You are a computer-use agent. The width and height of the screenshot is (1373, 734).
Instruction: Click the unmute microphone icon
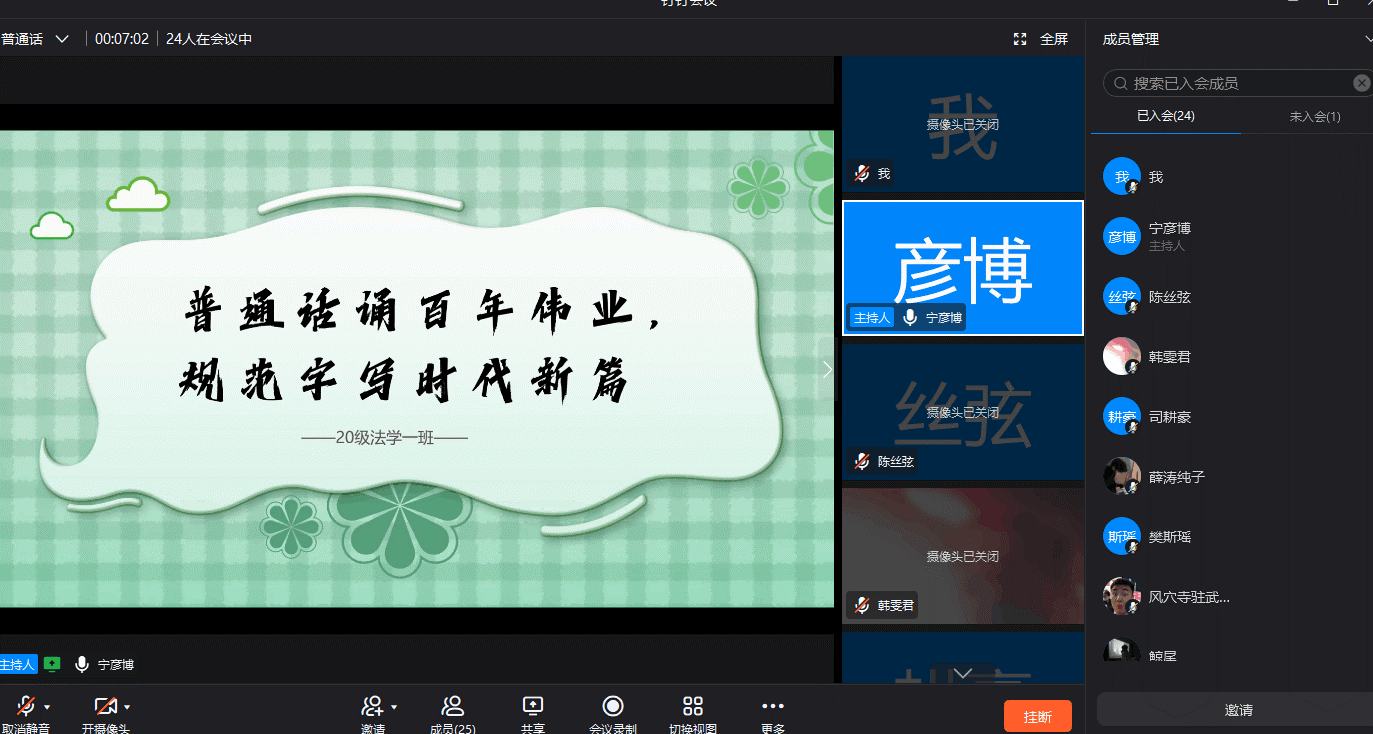[26, 706]
